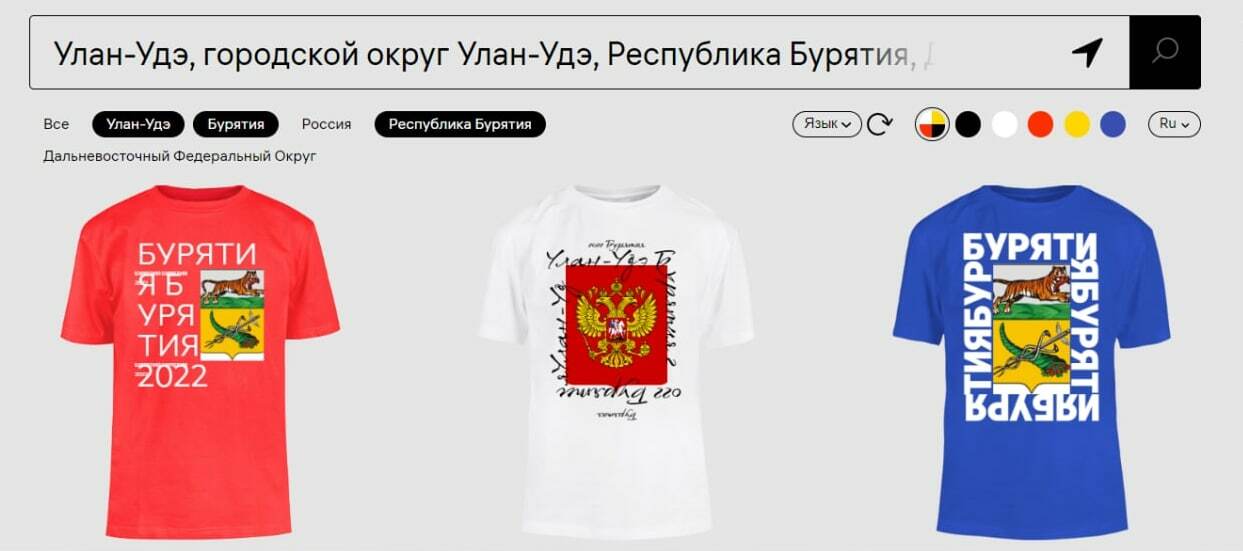Choose the red color swatch
The width and height of the screenshot is (1243, 551).
[1040, 124]
